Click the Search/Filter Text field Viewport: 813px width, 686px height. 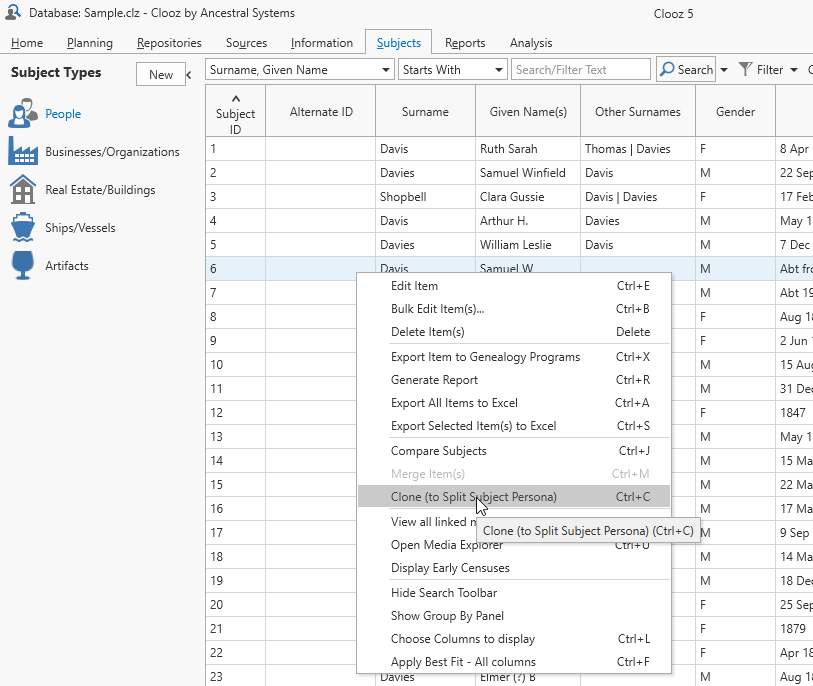[581, 70]
